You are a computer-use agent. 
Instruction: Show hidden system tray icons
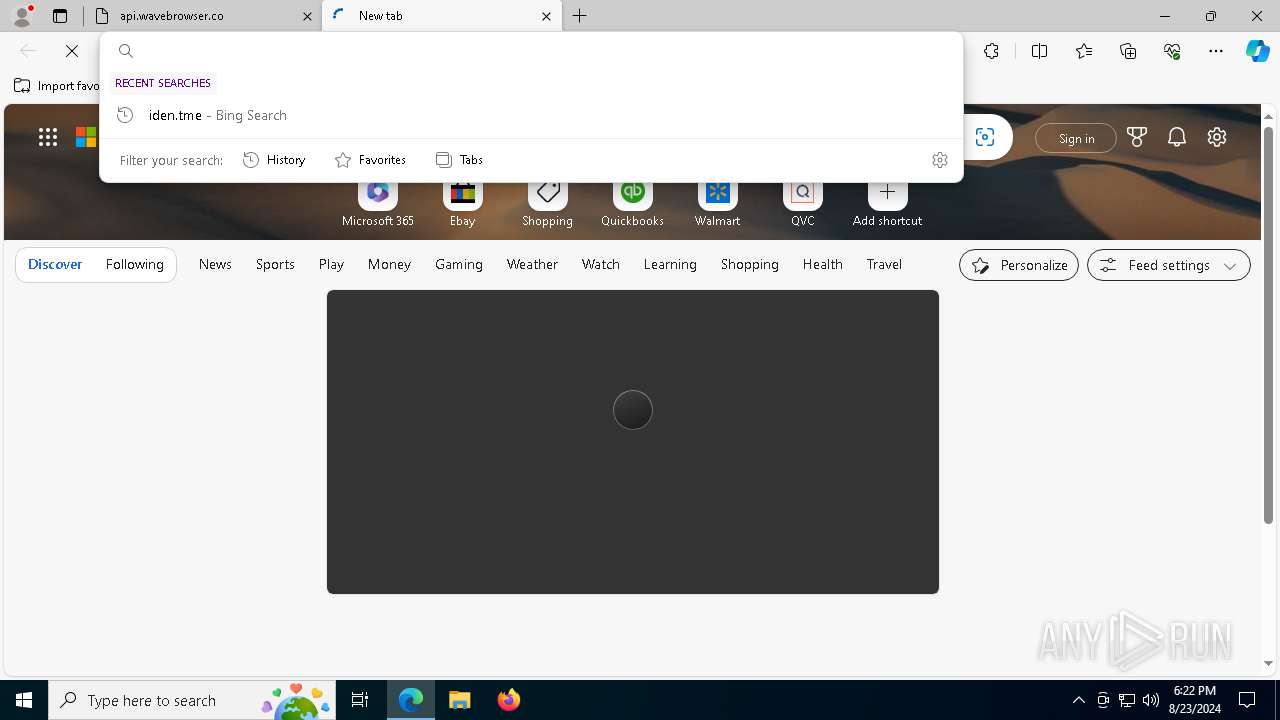(x=1079, y=700)
